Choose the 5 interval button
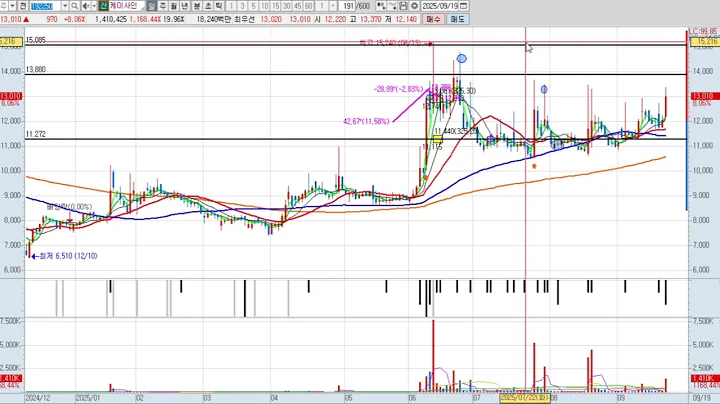Screen dimensions: 720x404 coord(253,6)
